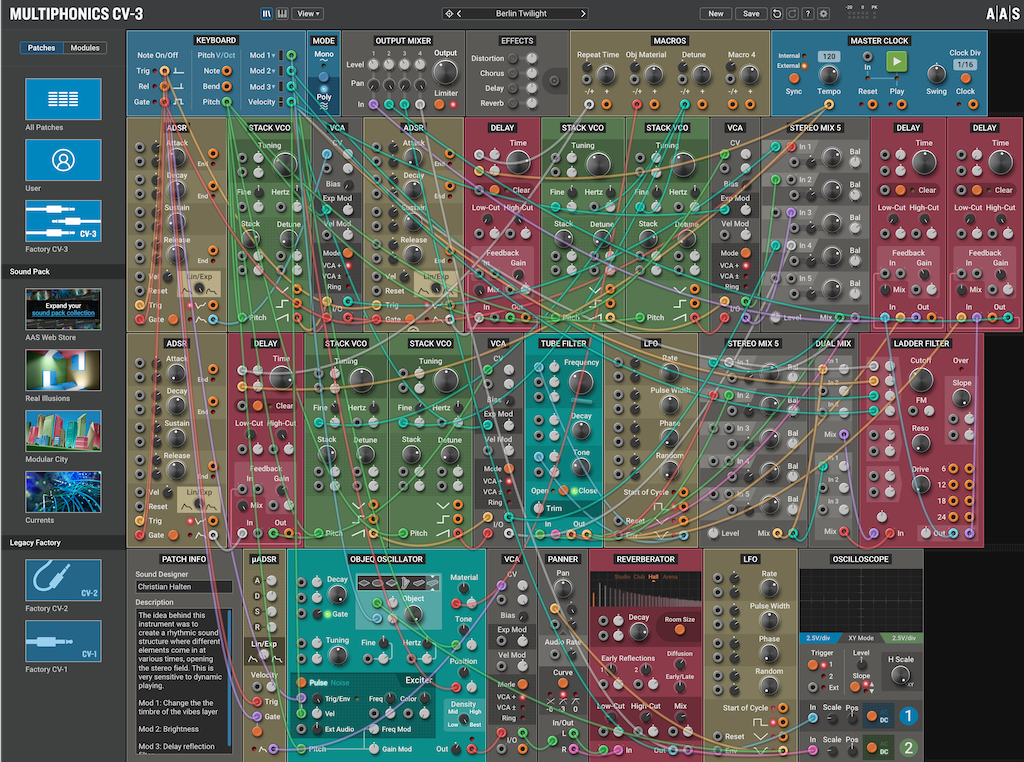Click the Keyboard Velocity output jack
Viewport: 1024px width, 762px height.
click(x=291, y=102)
